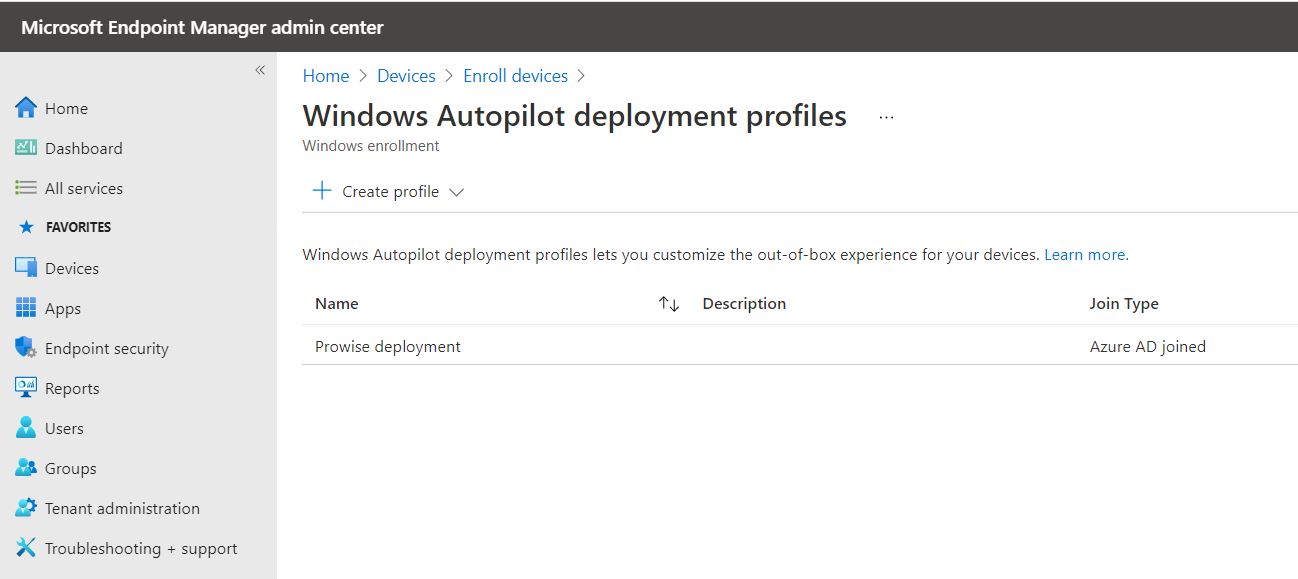
Task: Click the Microsoft Endpoint Manager admin center title
Action: pyautogui.click(x=202, y=28)
